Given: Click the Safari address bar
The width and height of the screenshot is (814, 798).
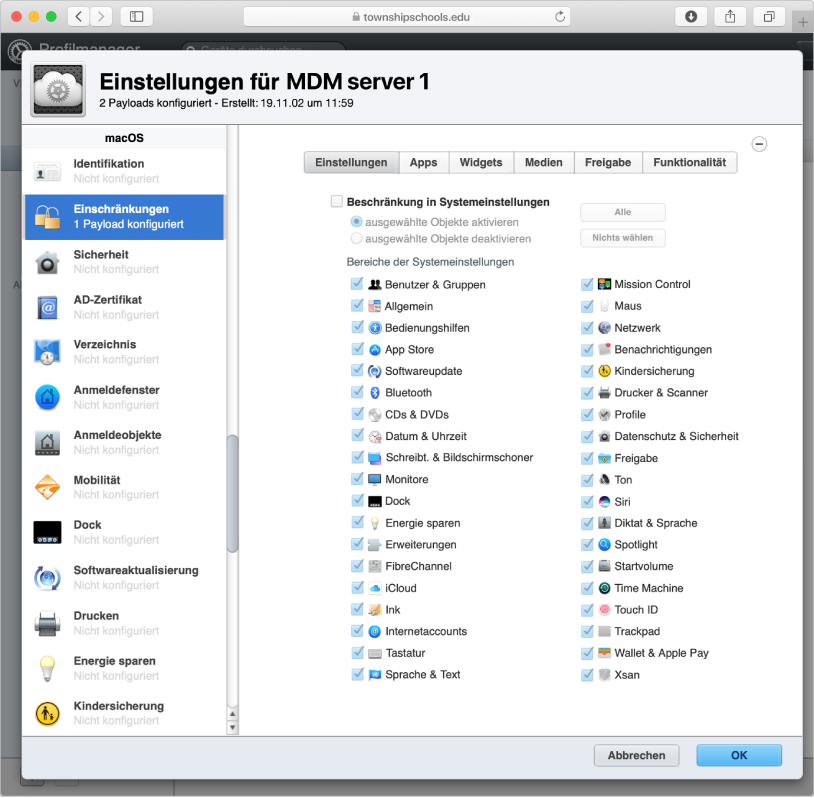Looking at the screenshot, I should 406,17.
